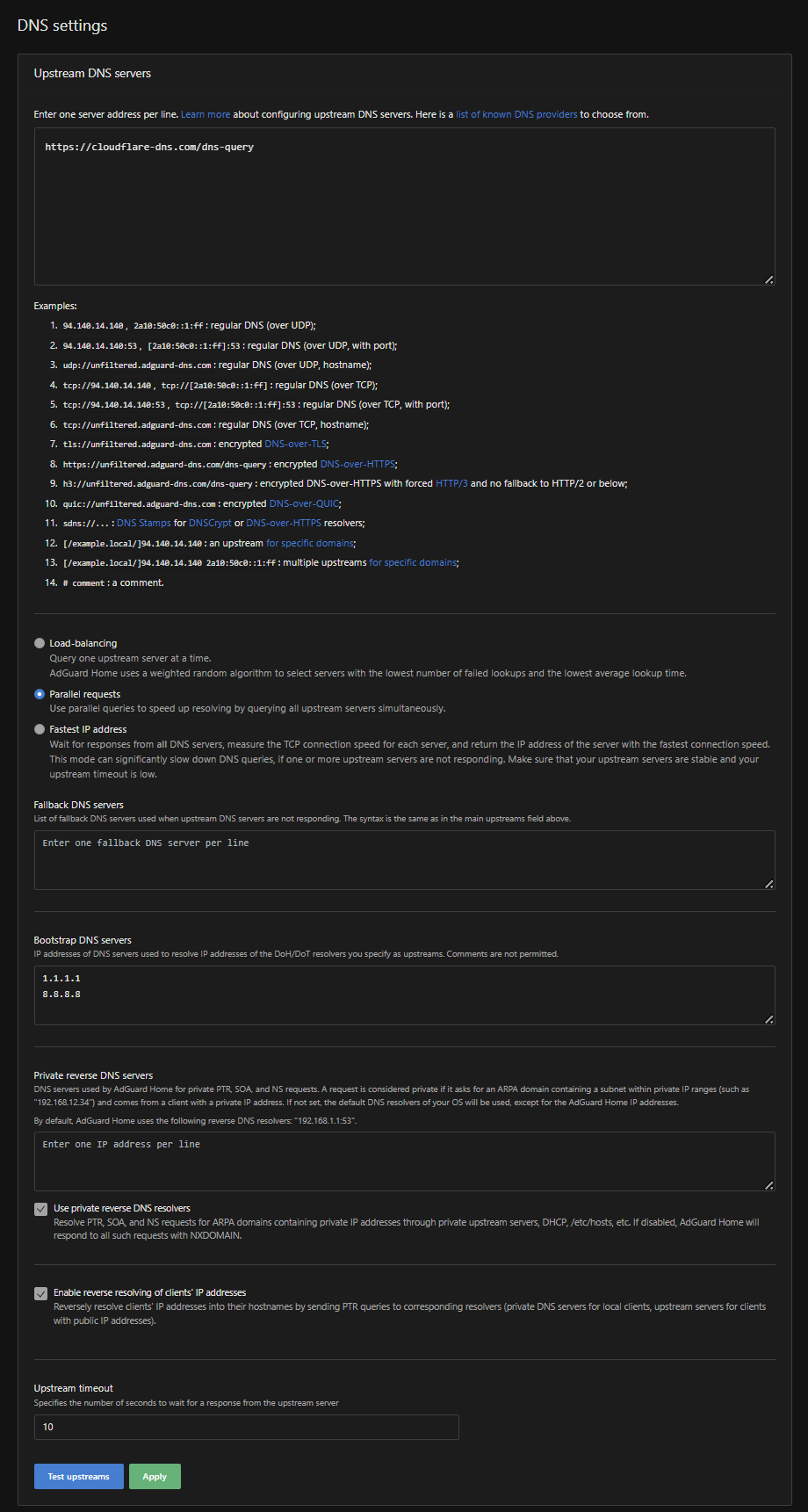The width and height of the screenshot is (808, 1512).
Task: Open the list of known DNS providers link
Action: click(516, 114)
